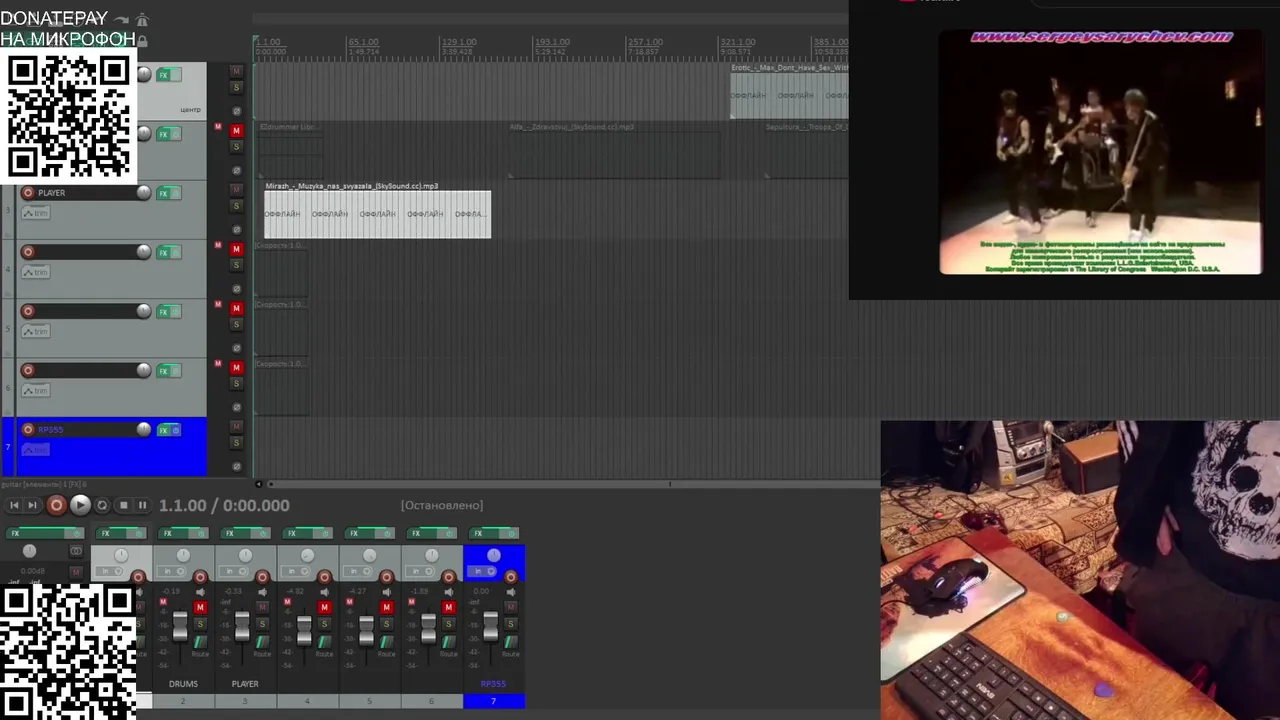Solo mixer strip 4
The width and height of the screenshot is (1280, 720).
click(x=324, y=624)
